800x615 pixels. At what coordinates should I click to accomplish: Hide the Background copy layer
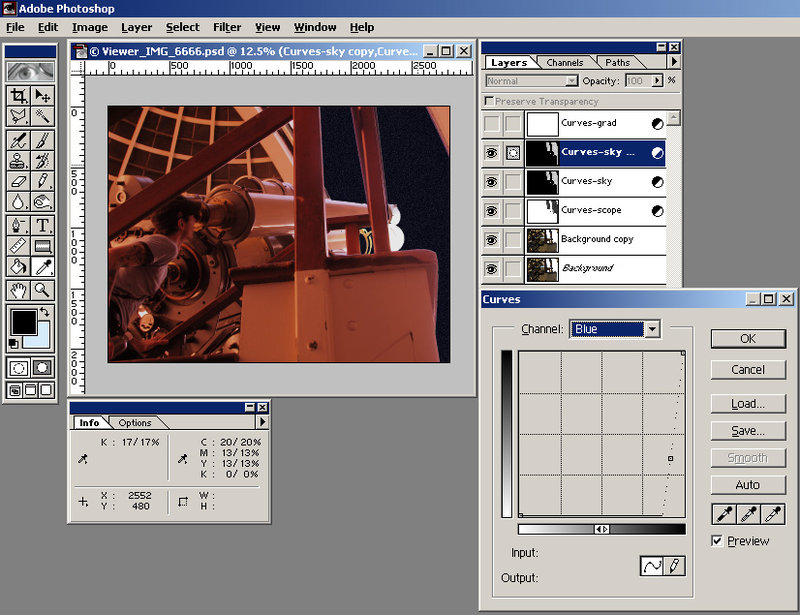492,240
